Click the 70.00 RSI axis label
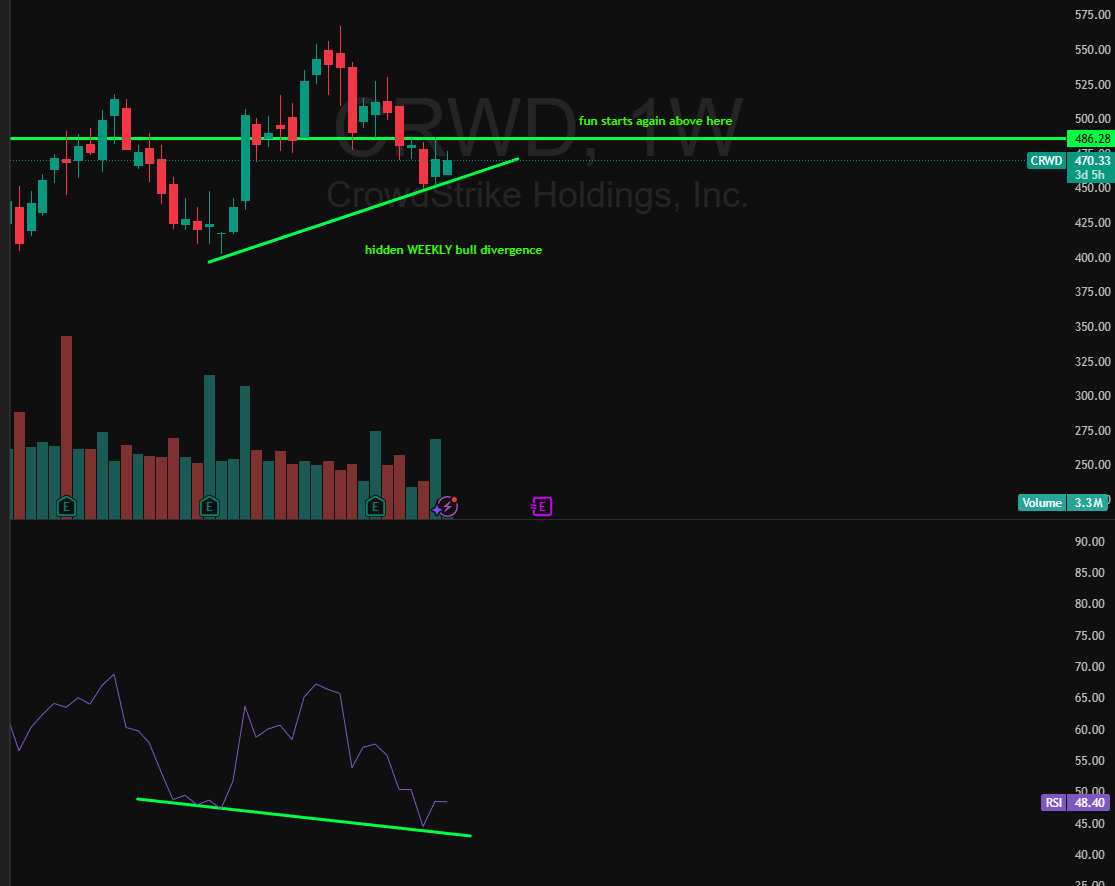1115x886 pixels. click(1089, 666)
